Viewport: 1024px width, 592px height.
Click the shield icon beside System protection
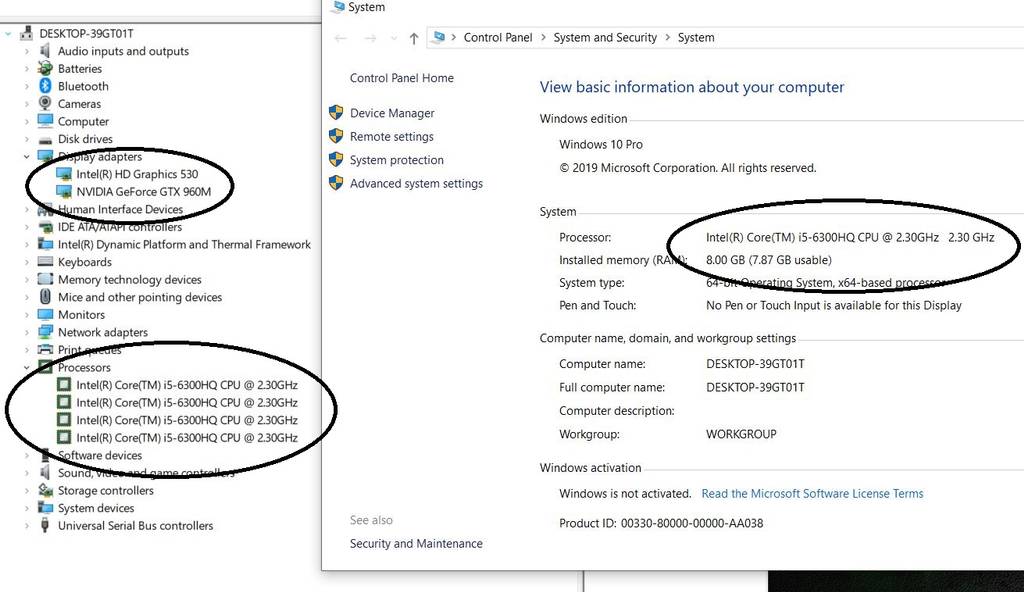(336, 159)
